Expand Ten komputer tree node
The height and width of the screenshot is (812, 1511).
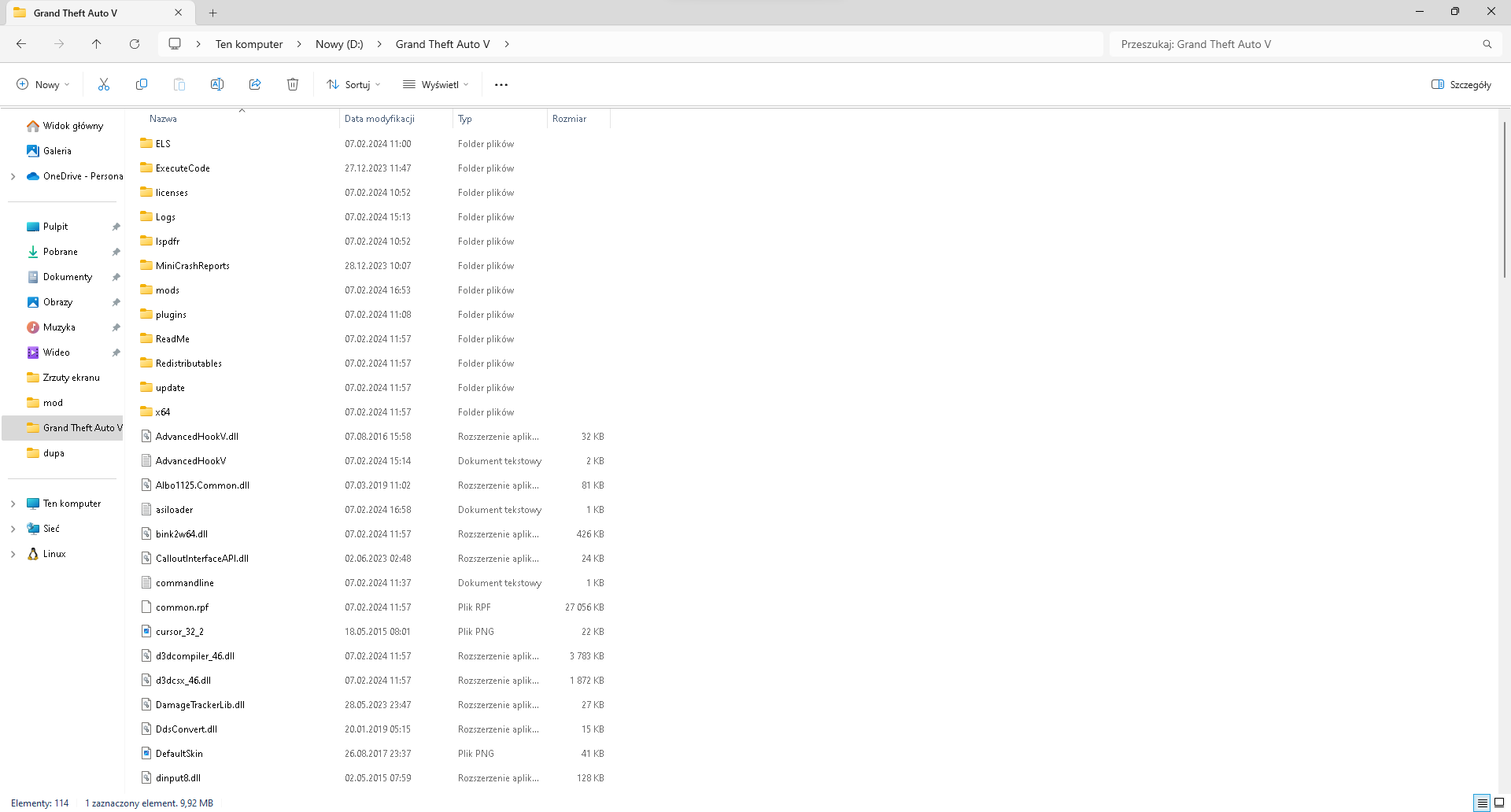click(x=13, y=504)
